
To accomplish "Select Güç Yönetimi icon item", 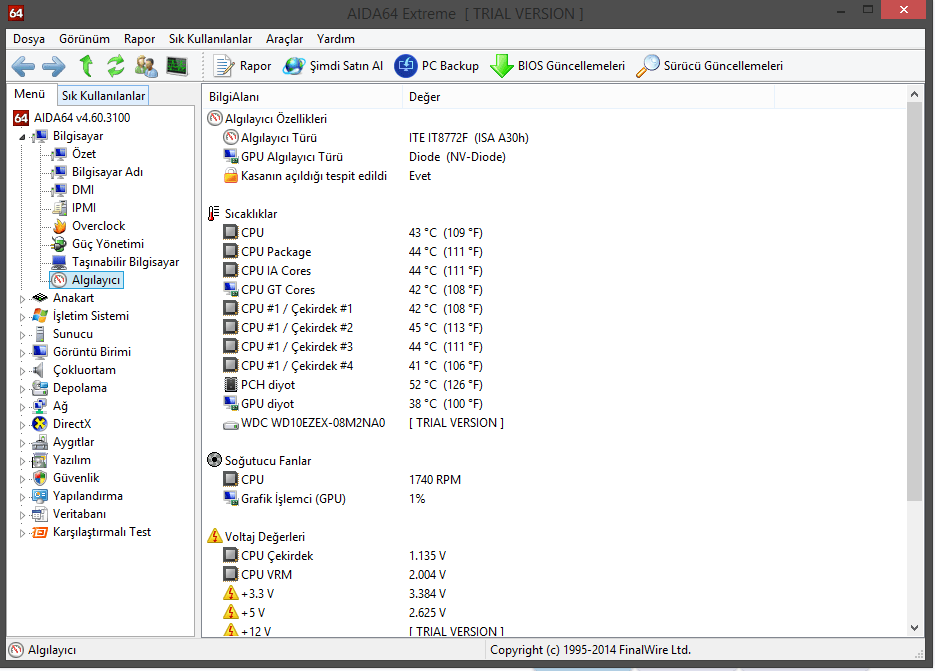I will (x=59, y=244).
